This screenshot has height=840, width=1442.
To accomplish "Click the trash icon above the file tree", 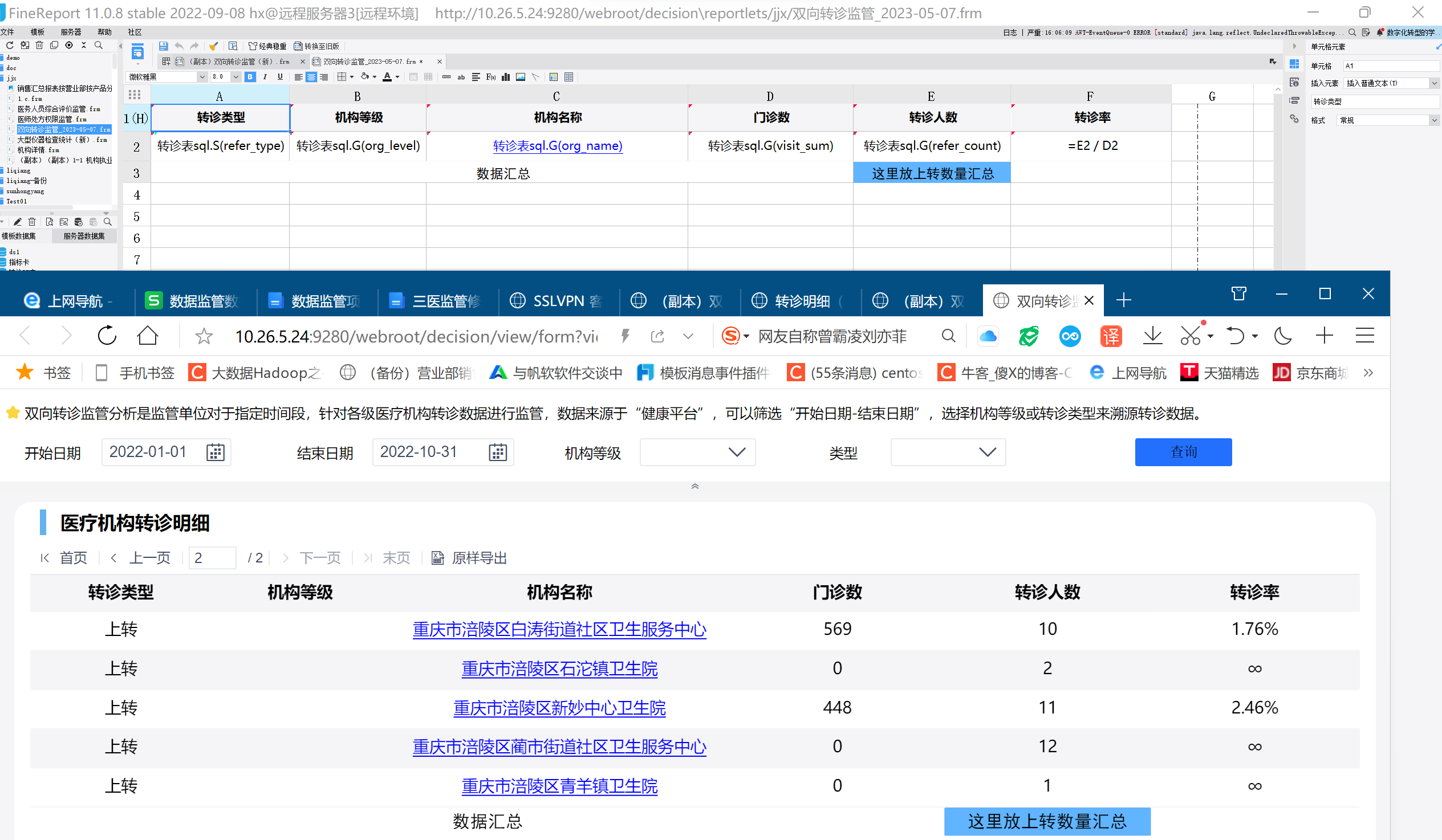I will [x=39, y=45].
